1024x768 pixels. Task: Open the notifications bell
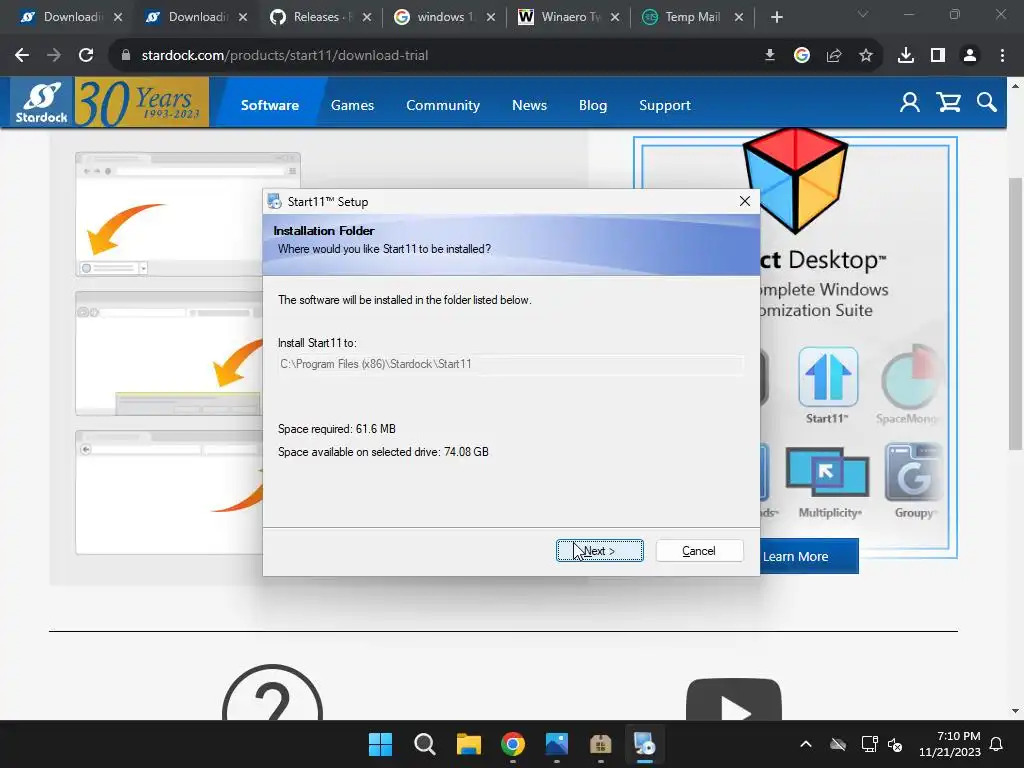997,744
